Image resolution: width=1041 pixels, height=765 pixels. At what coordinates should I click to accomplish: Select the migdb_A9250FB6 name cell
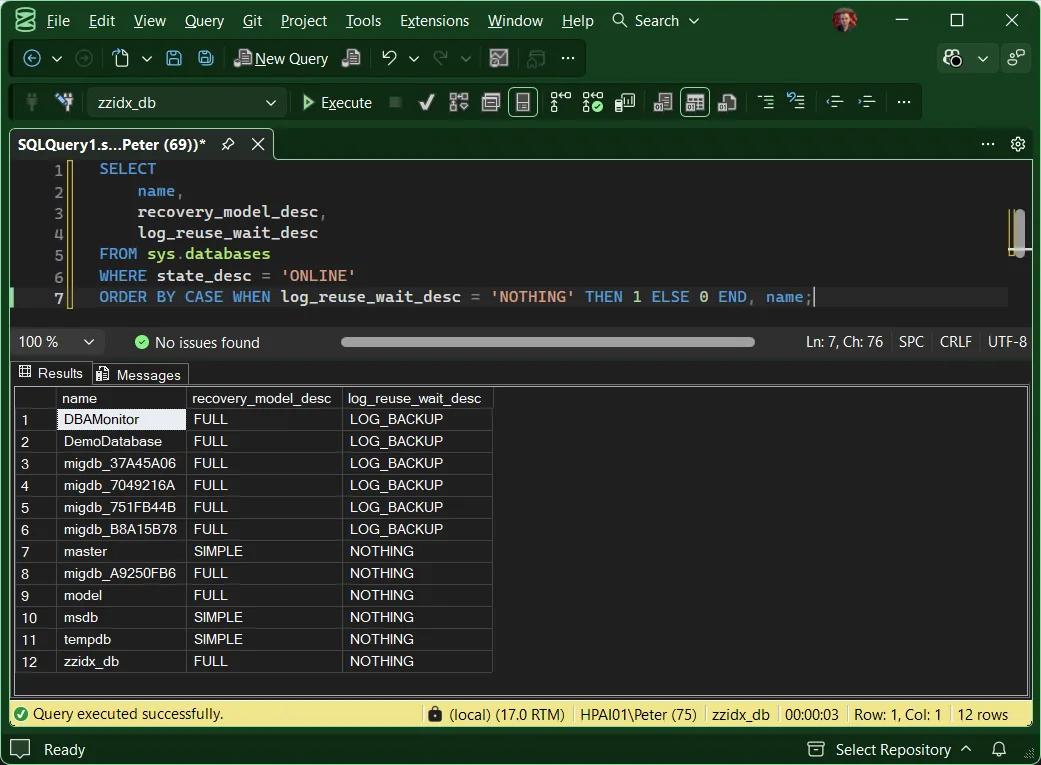tap(121, 573)
